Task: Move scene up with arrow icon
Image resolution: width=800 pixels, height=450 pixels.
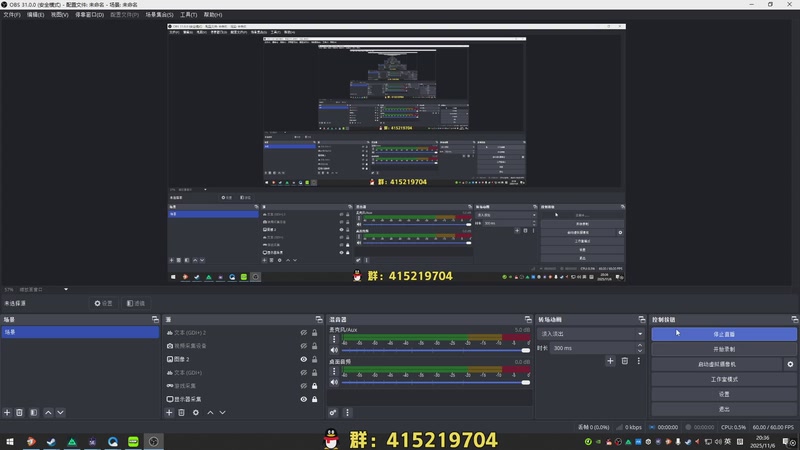Action: coord(48,412)
